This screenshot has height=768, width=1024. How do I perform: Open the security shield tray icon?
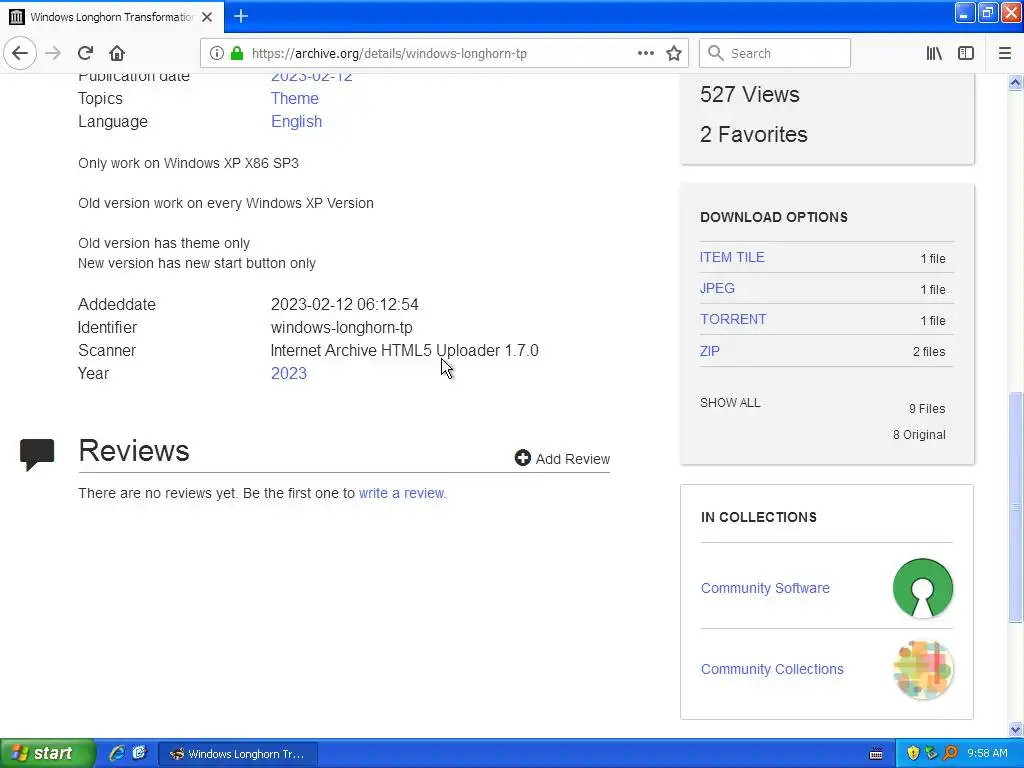click(913, 753)
